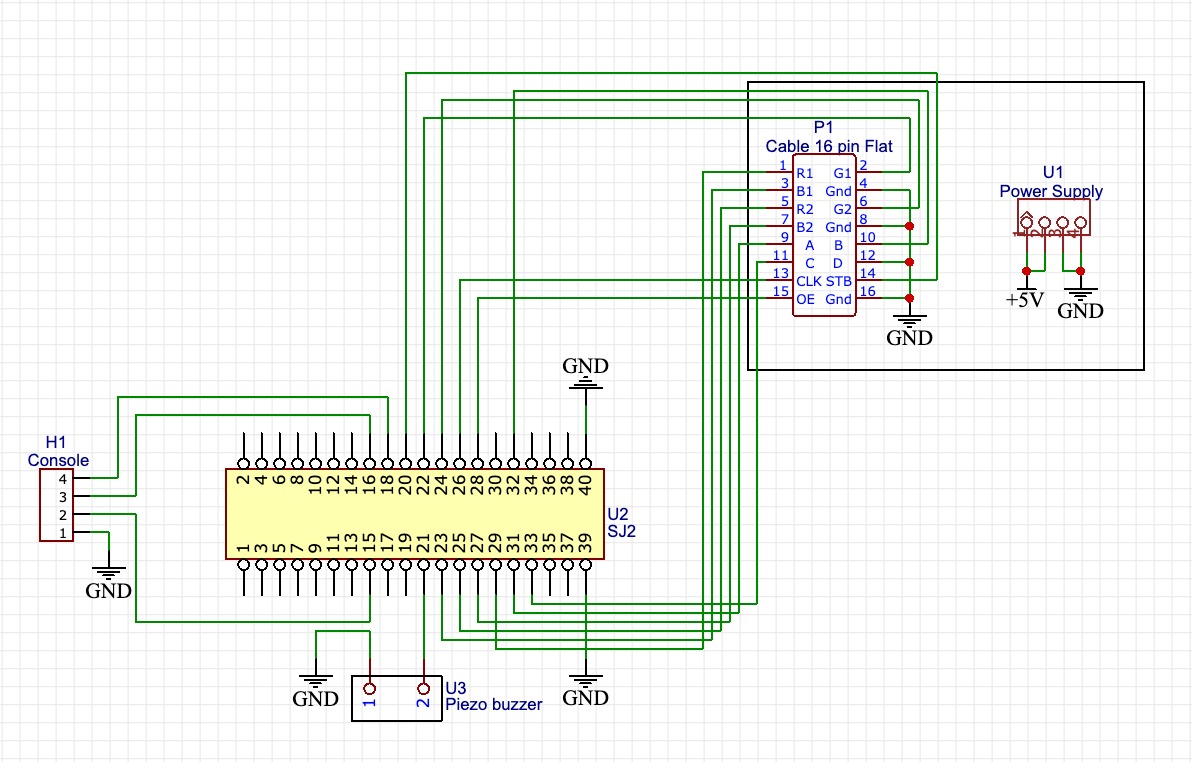
Task: Select pin 2 of the H1 Console header
Action: [62, 516]
